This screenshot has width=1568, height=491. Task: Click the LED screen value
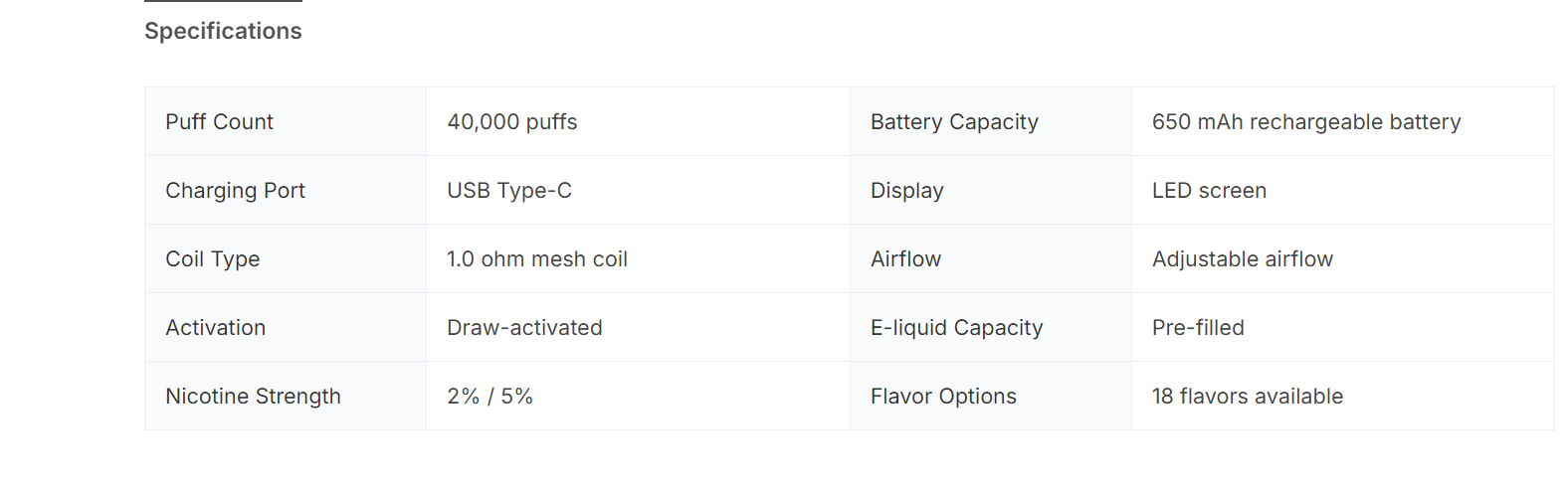1208,191
